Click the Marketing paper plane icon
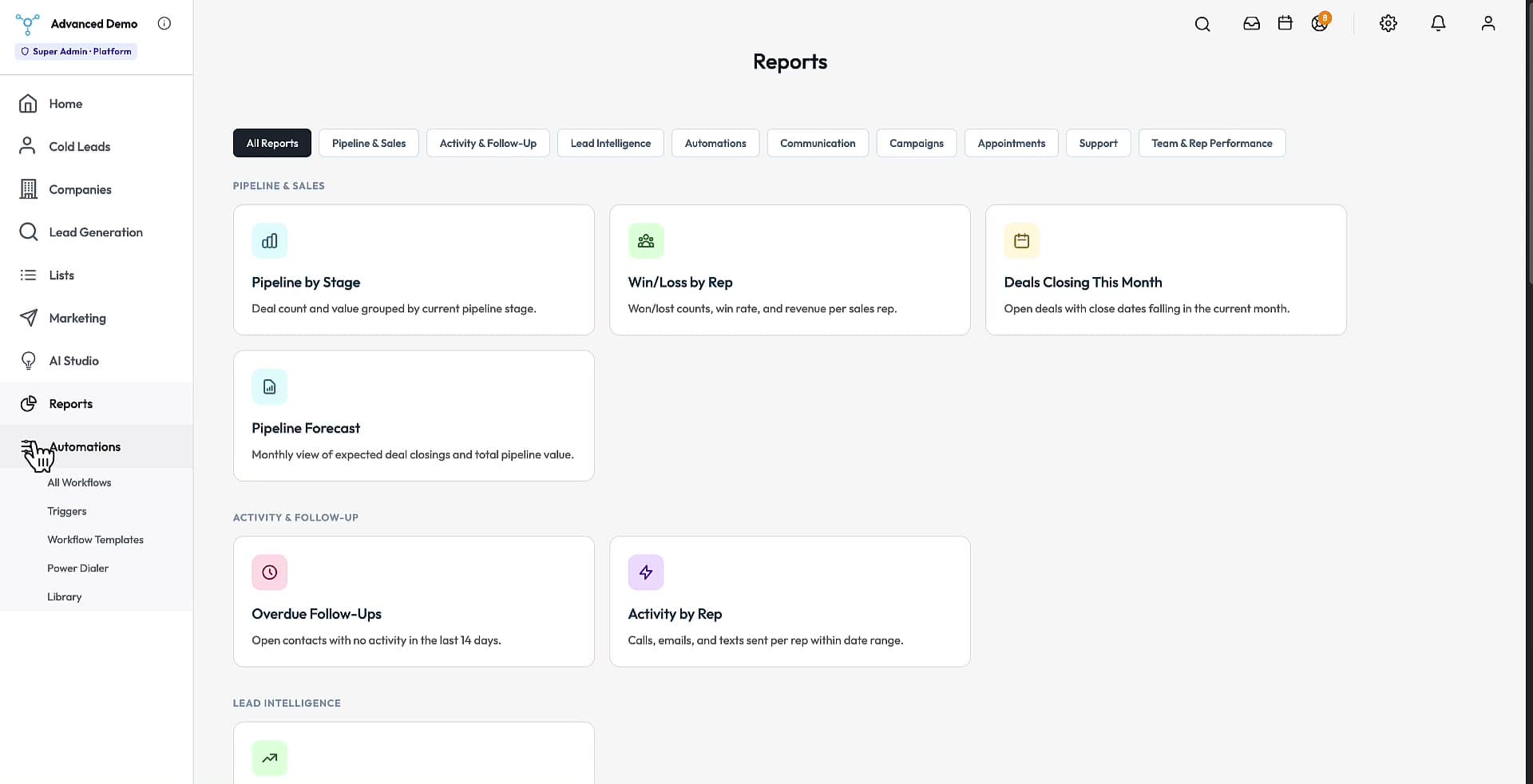Viewport: 1533px width, 784px height. [28, 318]
